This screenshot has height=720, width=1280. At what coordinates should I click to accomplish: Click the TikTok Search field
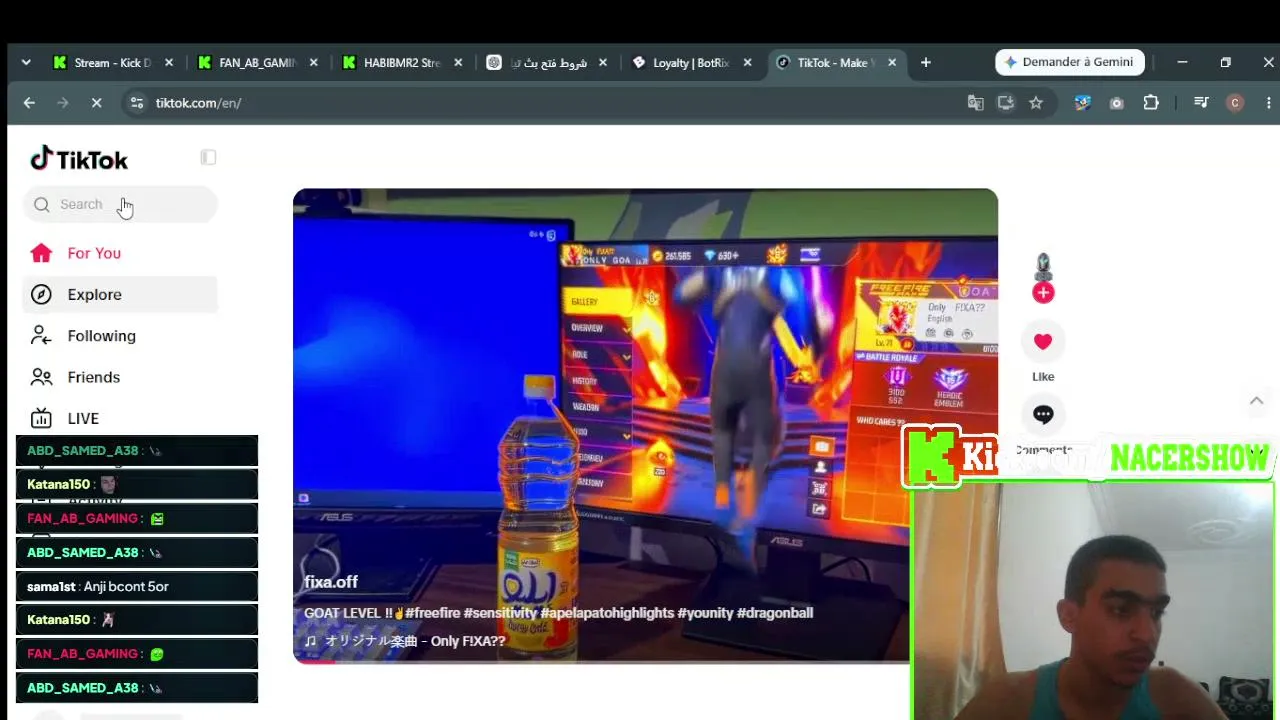120,204
